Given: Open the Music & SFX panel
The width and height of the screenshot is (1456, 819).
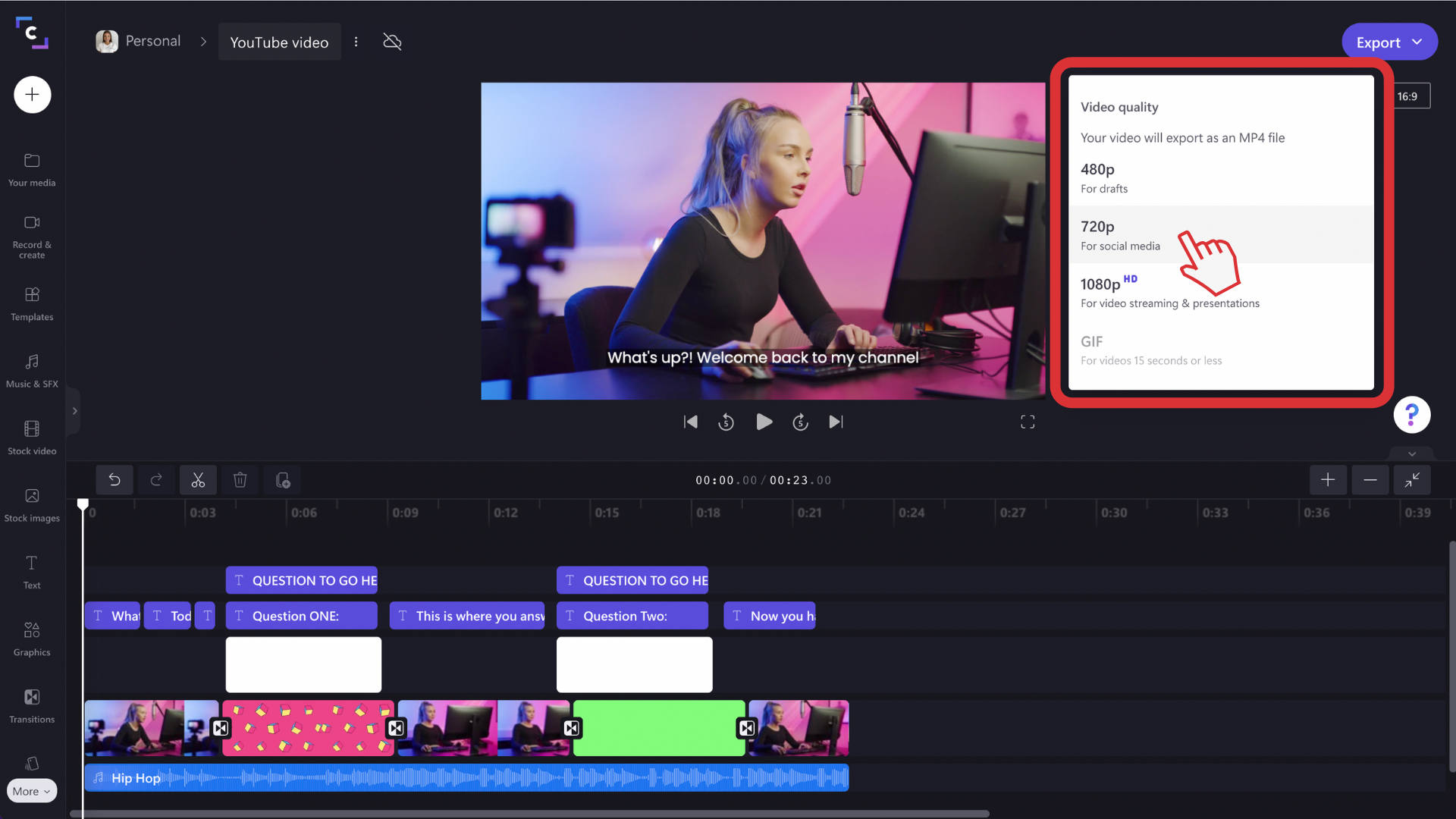Looking at the screenshot, I should coord(31,371).
